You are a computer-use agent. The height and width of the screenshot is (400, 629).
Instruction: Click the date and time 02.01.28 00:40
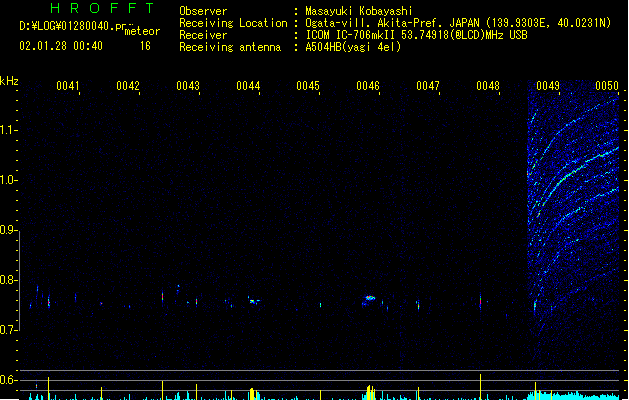click(61, 46)
